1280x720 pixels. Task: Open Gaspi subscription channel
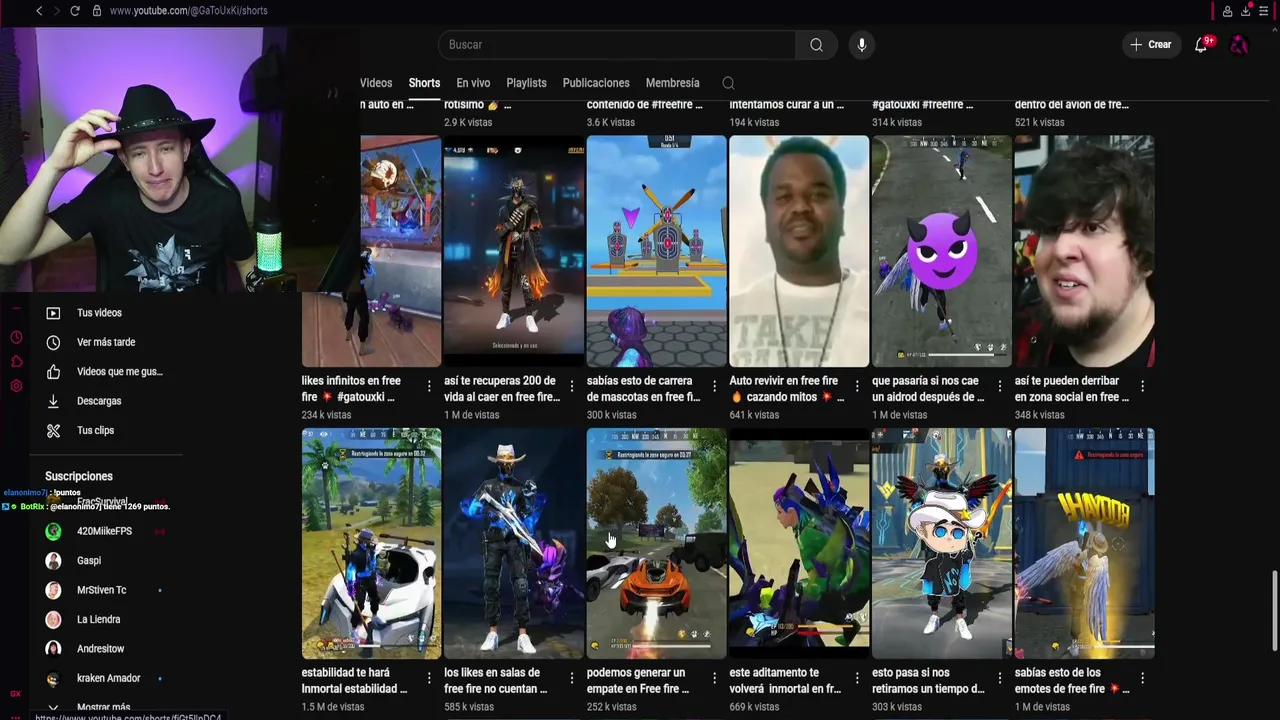(x=88, y=561)
